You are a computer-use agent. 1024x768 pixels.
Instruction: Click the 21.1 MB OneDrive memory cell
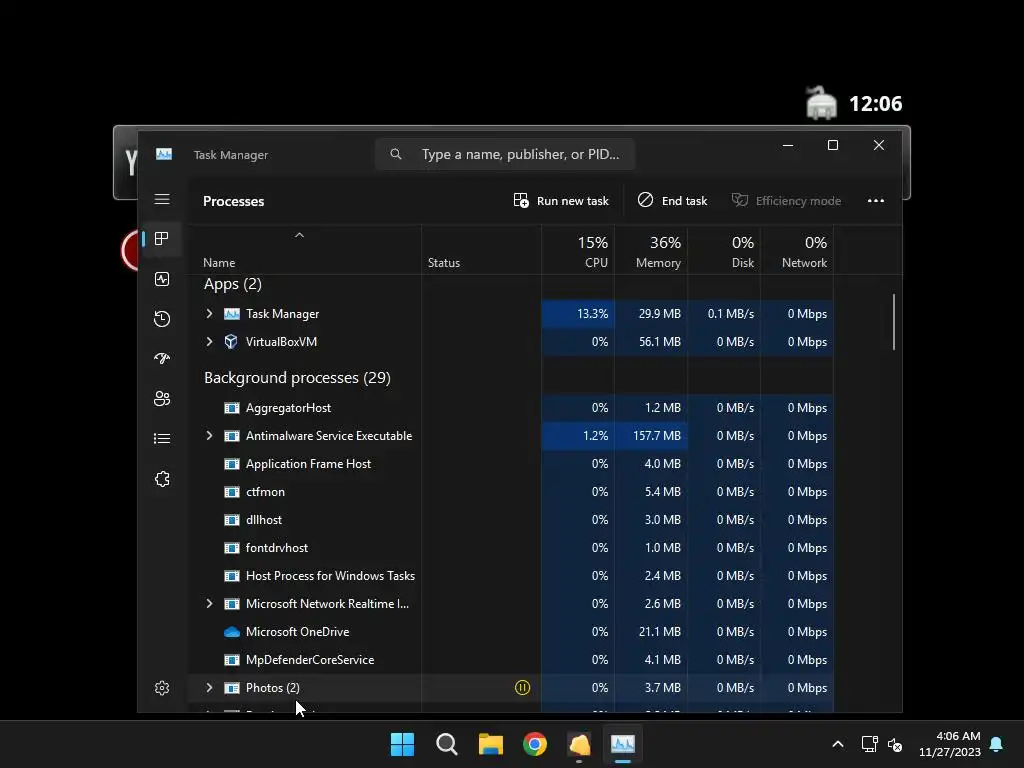tap(651, 632)
